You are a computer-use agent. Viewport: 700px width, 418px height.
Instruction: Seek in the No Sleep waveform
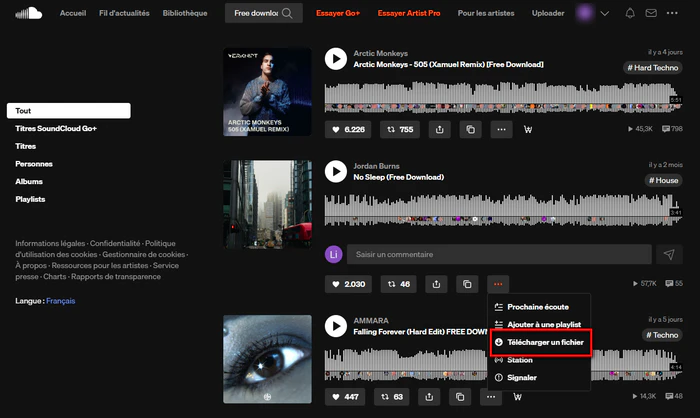(x=503, y=209)
